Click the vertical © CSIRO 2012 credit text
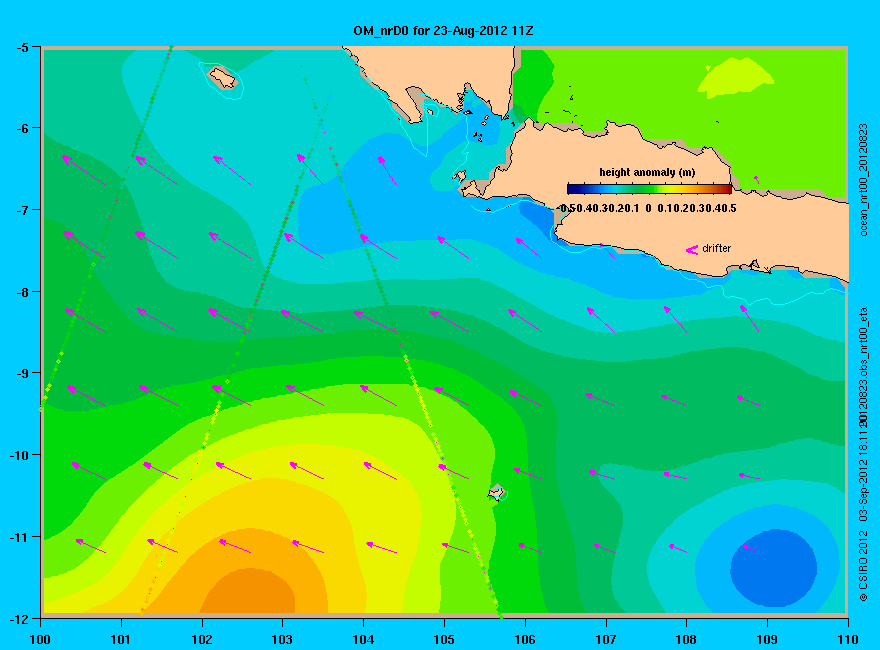The image size is (880, 650). pos(864,565)
